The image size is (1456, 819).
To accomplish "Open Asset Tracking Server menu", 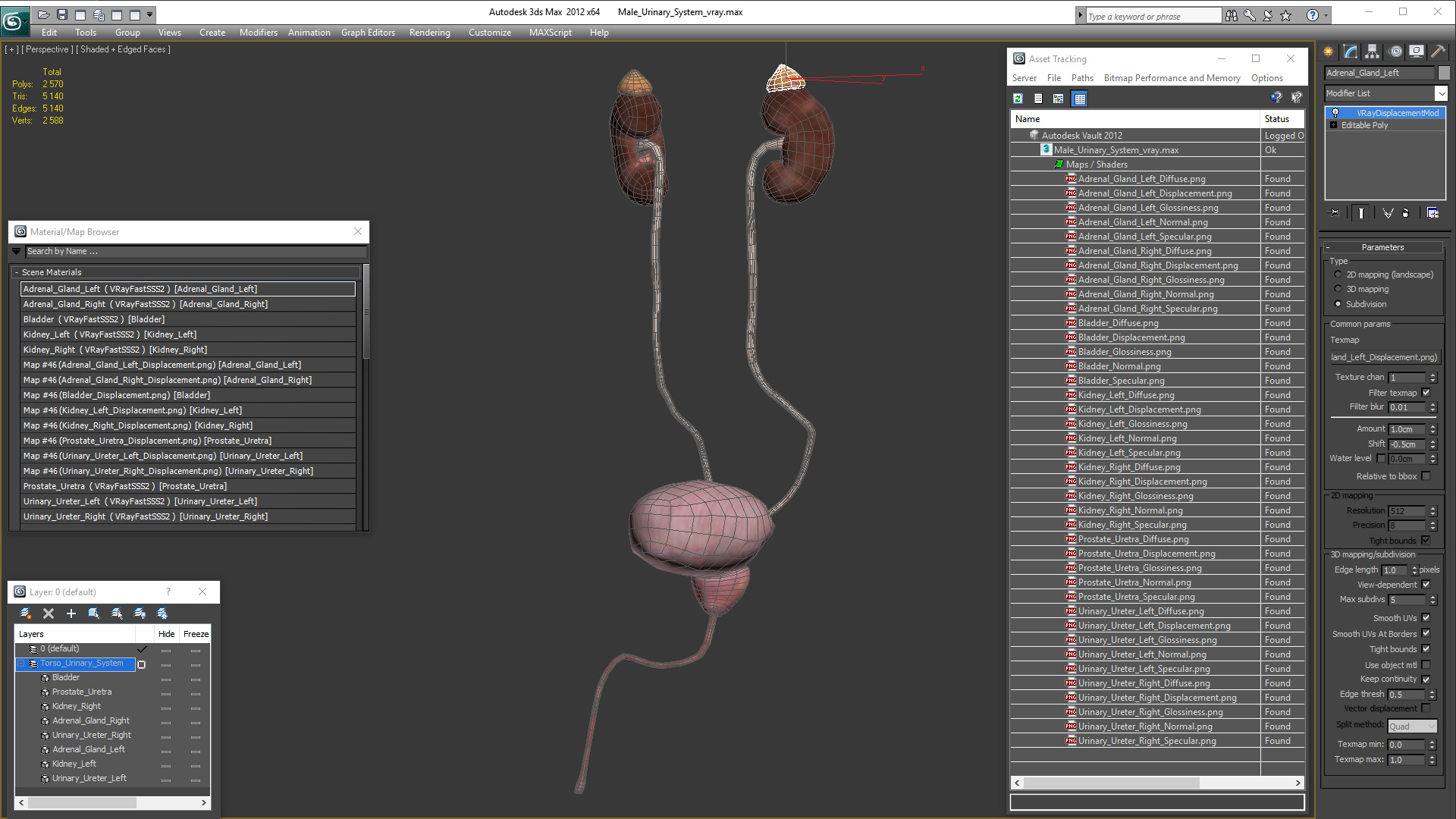I will coord(1024,78).
